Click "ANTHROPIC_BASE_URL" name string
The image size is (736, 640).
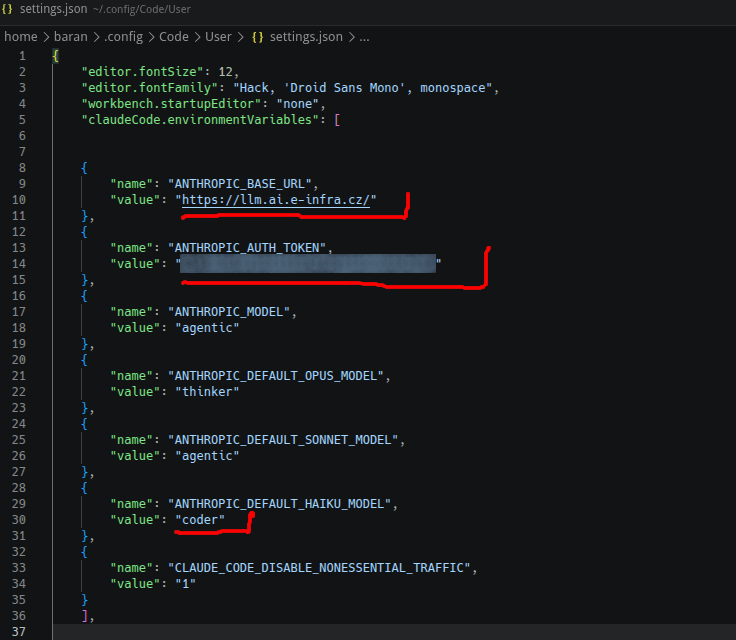240,184
